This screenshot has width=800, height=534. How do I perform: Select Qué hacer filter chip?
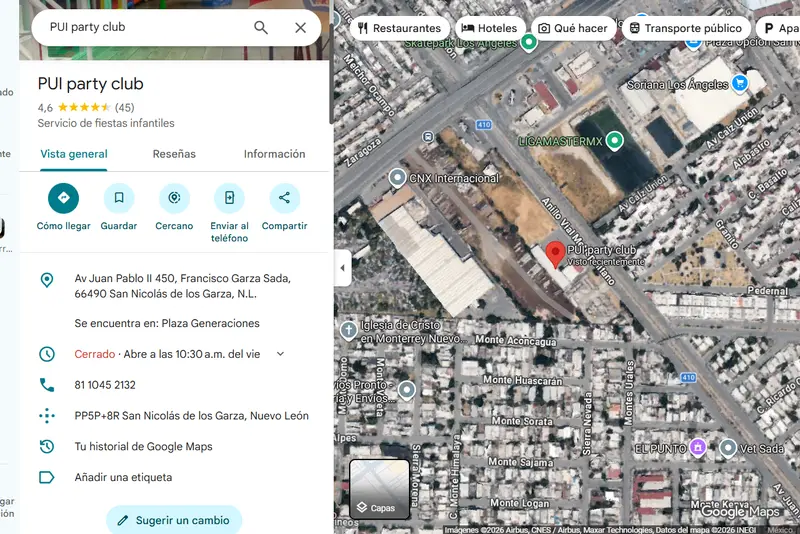(573, 28)
